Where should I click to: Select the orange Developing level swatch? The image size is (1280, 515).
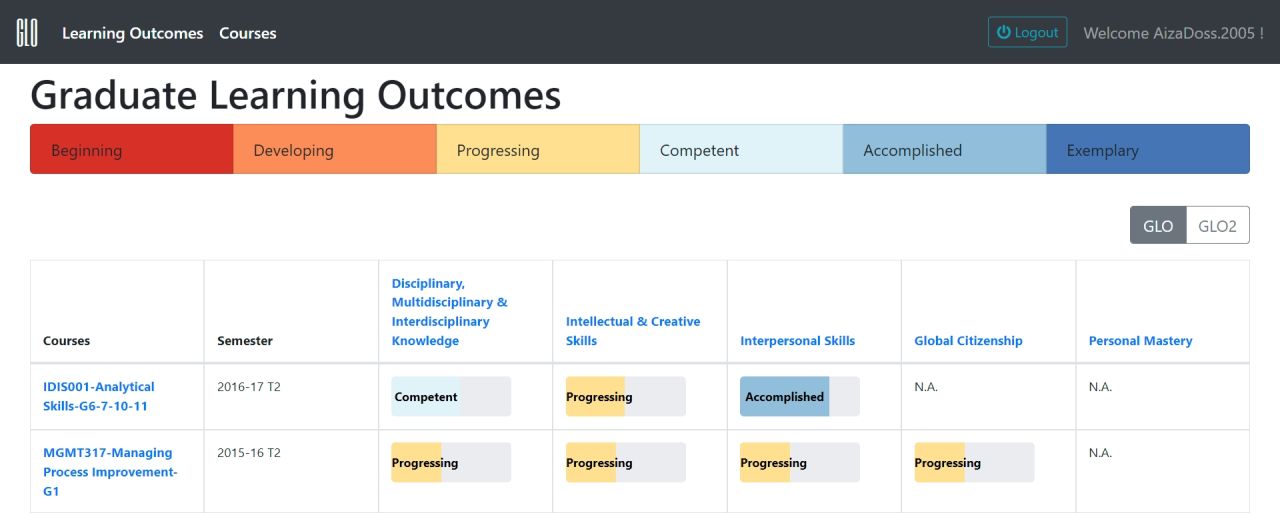[335, 149]
